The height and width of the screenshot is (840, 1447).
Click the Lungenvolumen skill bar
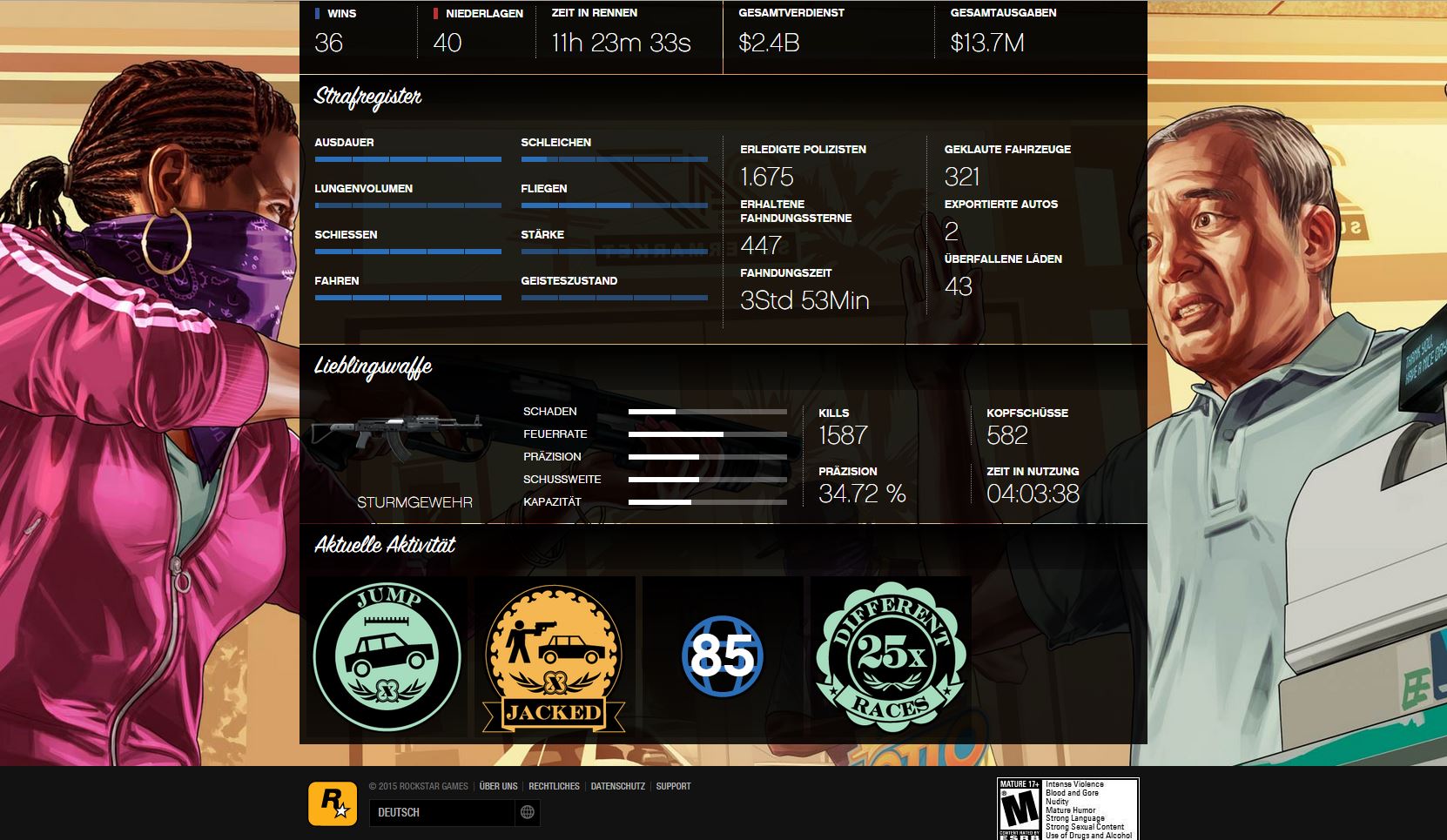(408, 205)
